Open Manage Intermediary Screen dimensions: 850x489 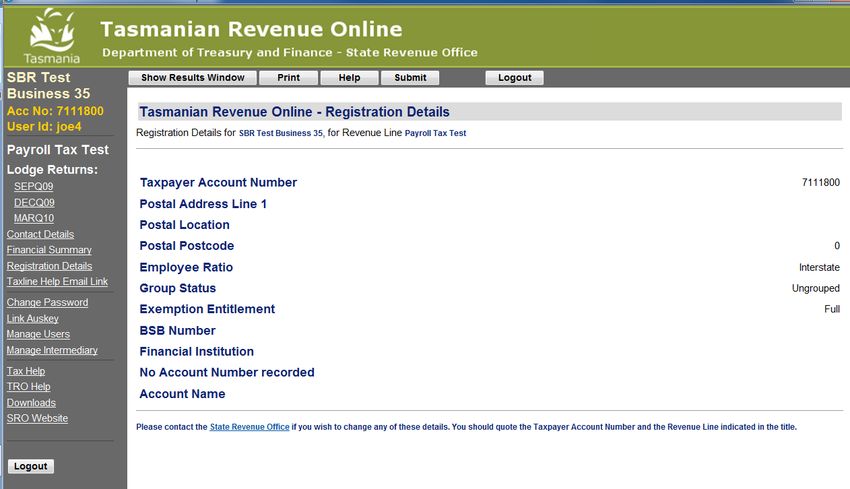tap(52, 350)
